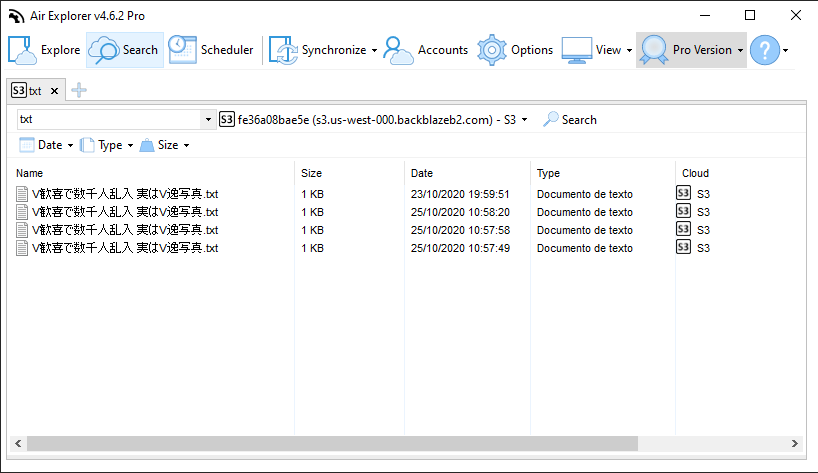
Task: Open the Explore view
Action: pyautogui.click(x=44, y=50)
